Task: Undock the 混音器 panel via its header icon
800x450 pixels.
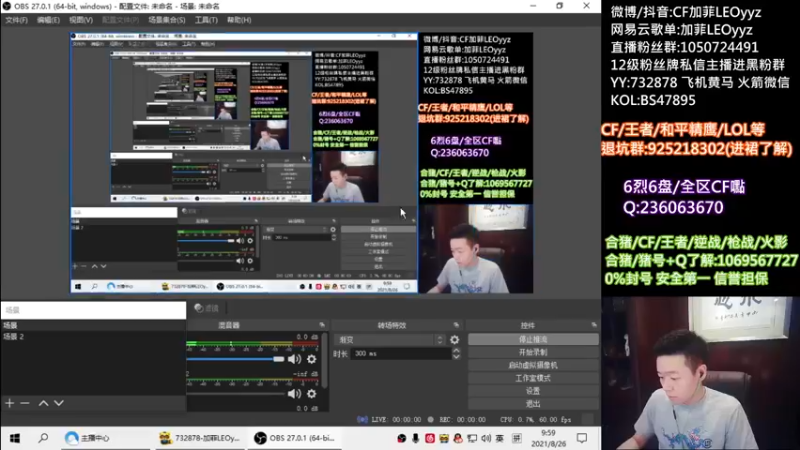Action: point(322,325)
